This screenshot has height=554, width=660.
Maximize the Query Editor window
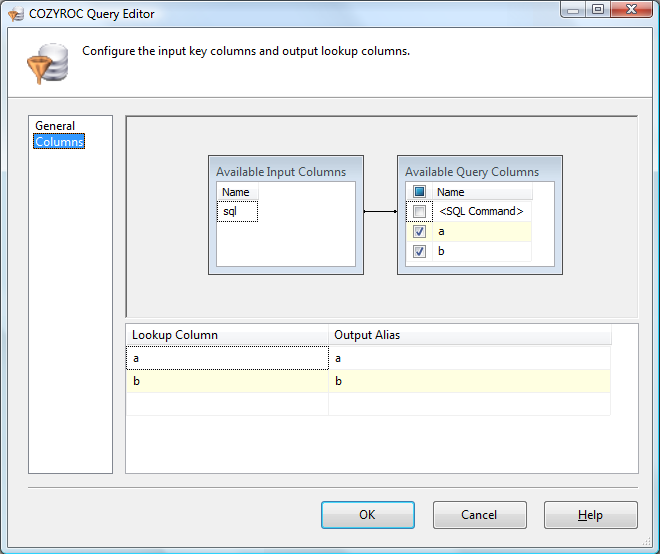click(x=598, y=10)
